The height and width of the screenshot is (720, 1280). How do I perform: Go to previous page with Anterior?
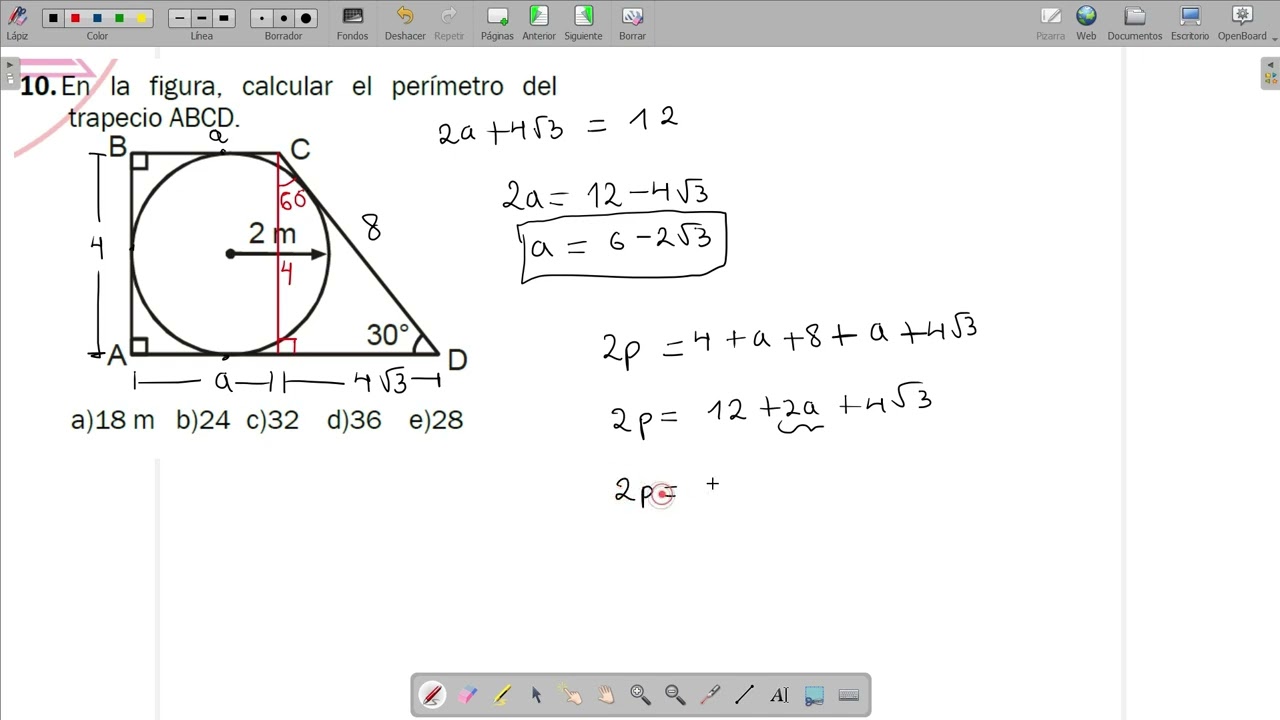click(539, 22)
